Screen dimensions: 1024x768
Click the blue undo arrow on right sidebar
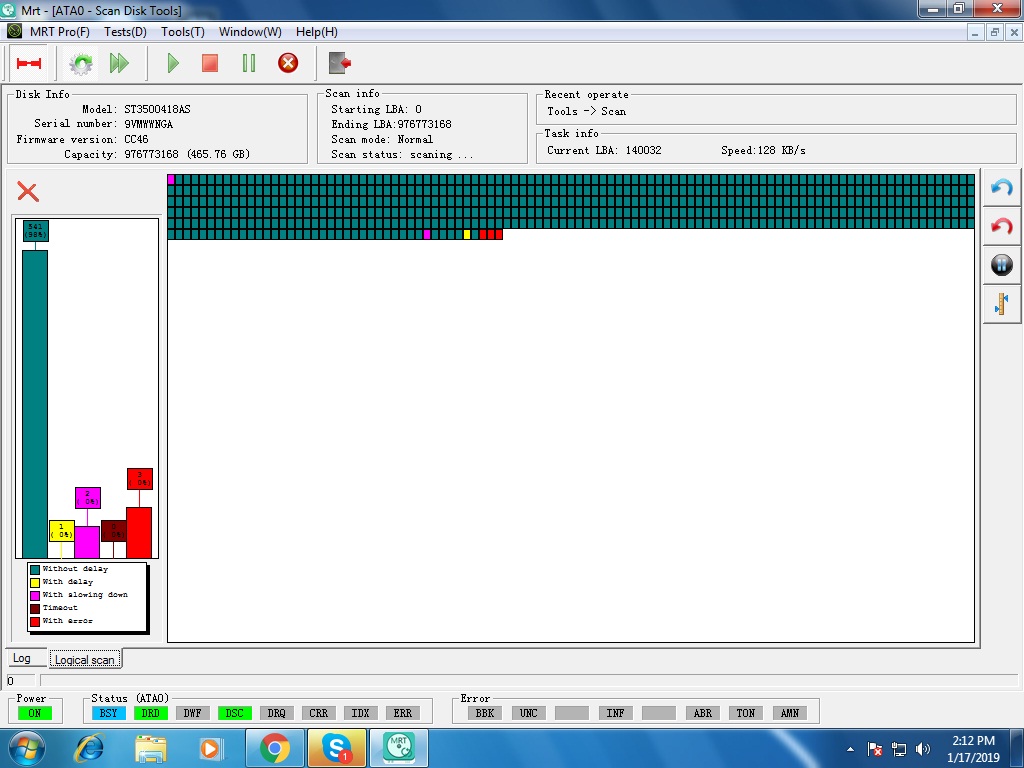tap(1002, 189)
